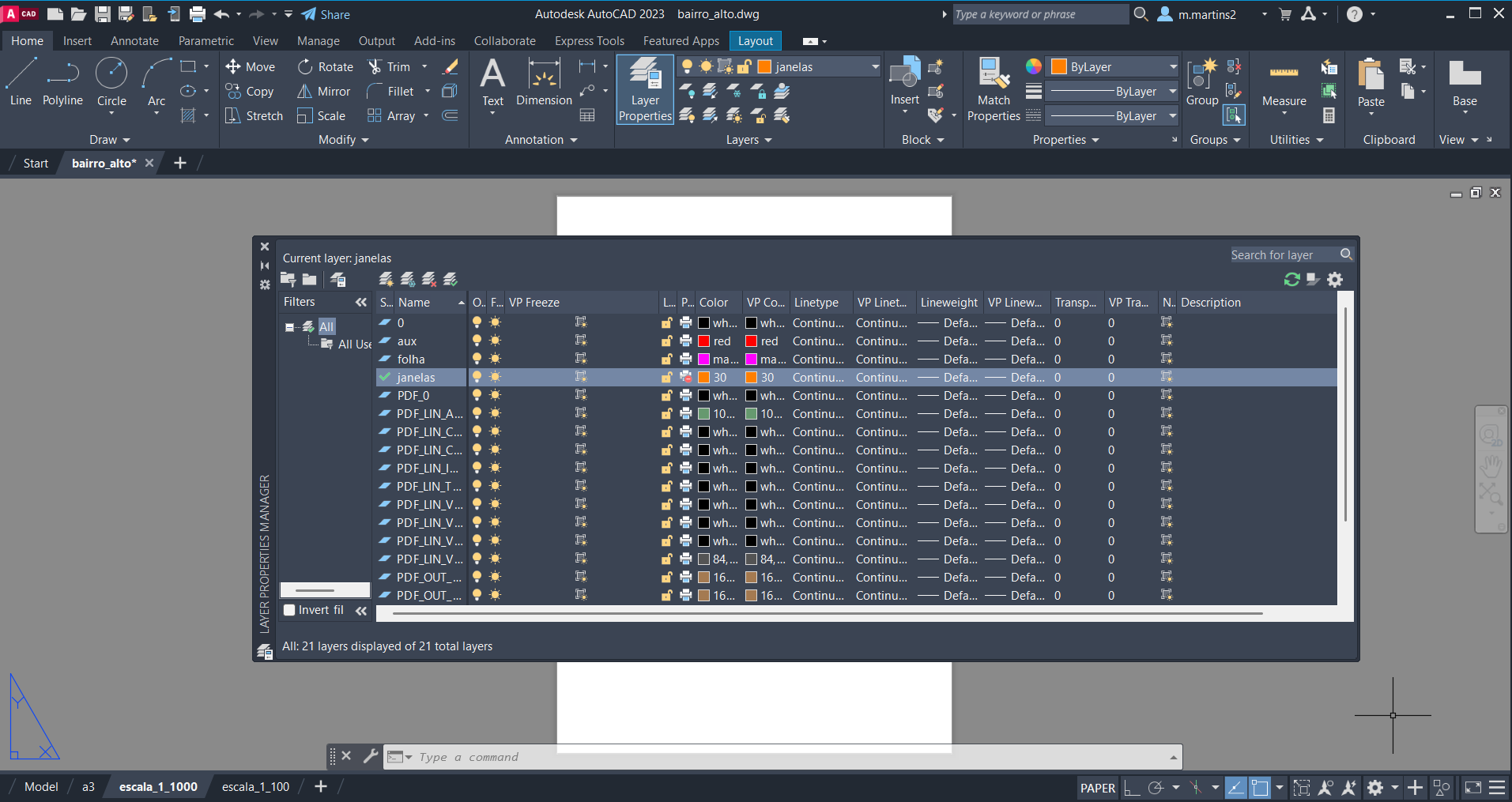Image resolution: width=1512 pixels, height=802 pixels.
Task: Switch to the Model tab
Action: coord(41,787)
